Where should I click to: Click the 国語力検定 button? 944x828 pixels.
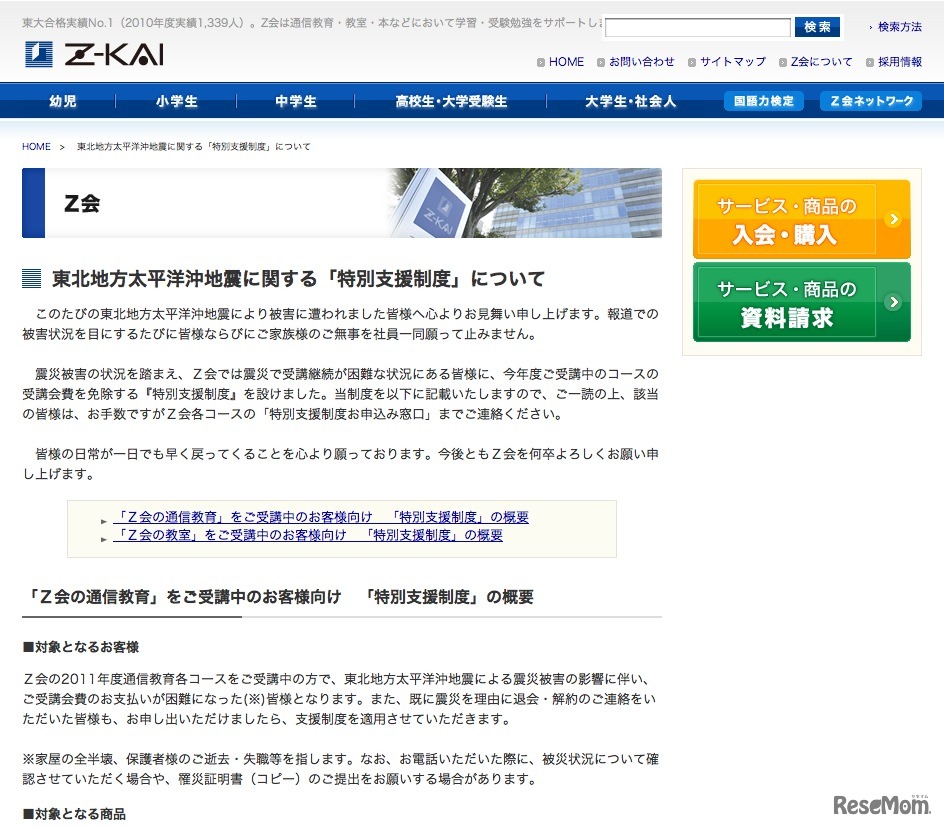coord(763,101)
